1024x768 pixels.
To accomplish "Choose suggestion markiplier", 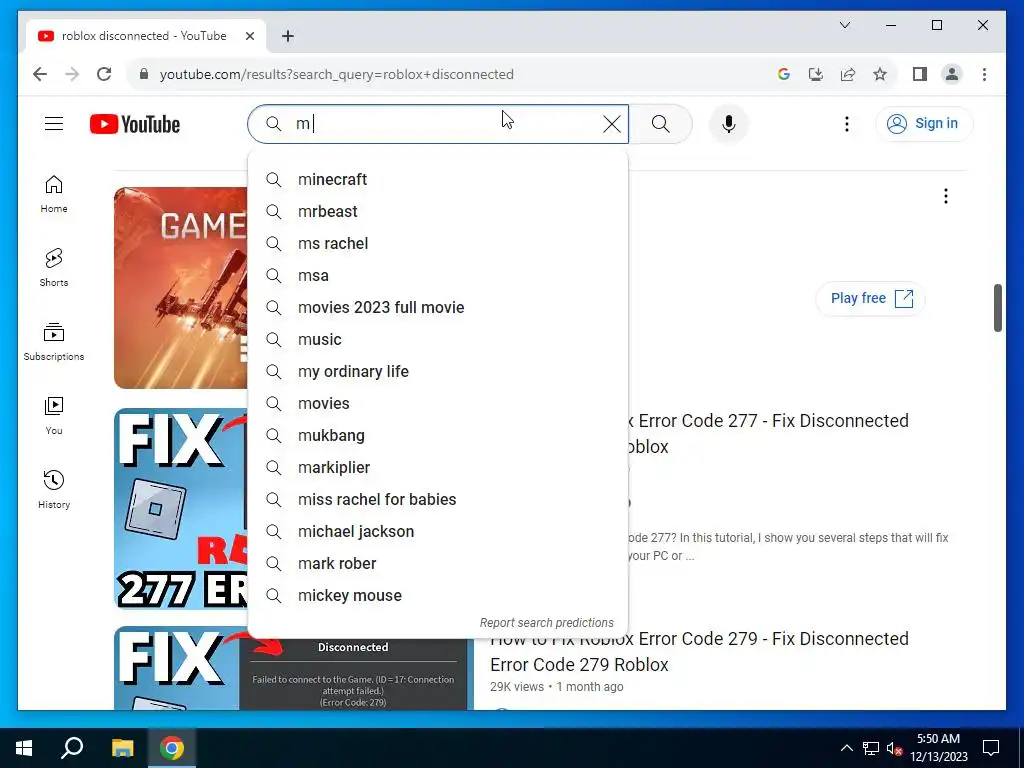I will point(438,468).
